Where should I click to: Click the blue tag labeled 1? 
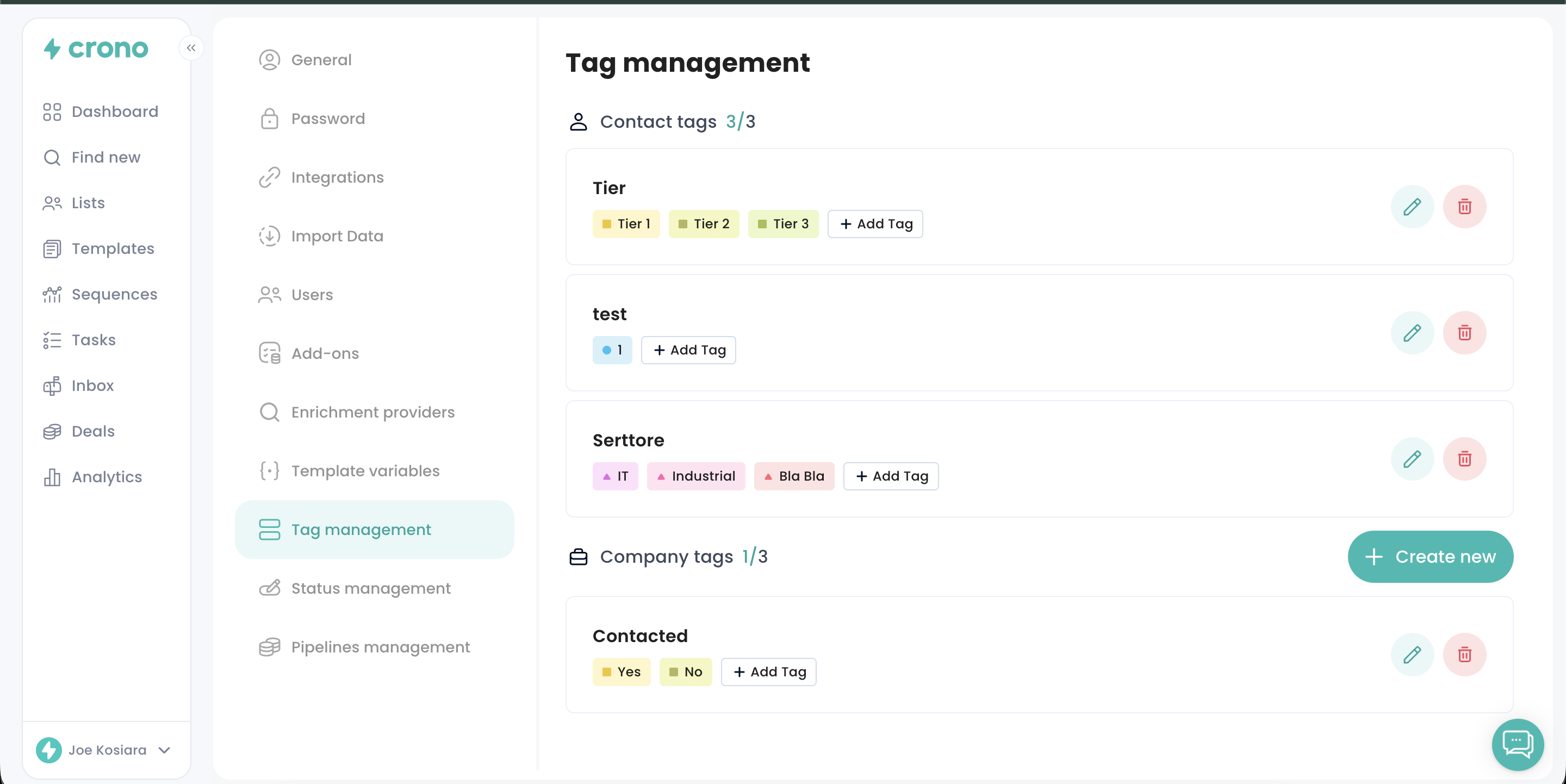pos(612,350)
